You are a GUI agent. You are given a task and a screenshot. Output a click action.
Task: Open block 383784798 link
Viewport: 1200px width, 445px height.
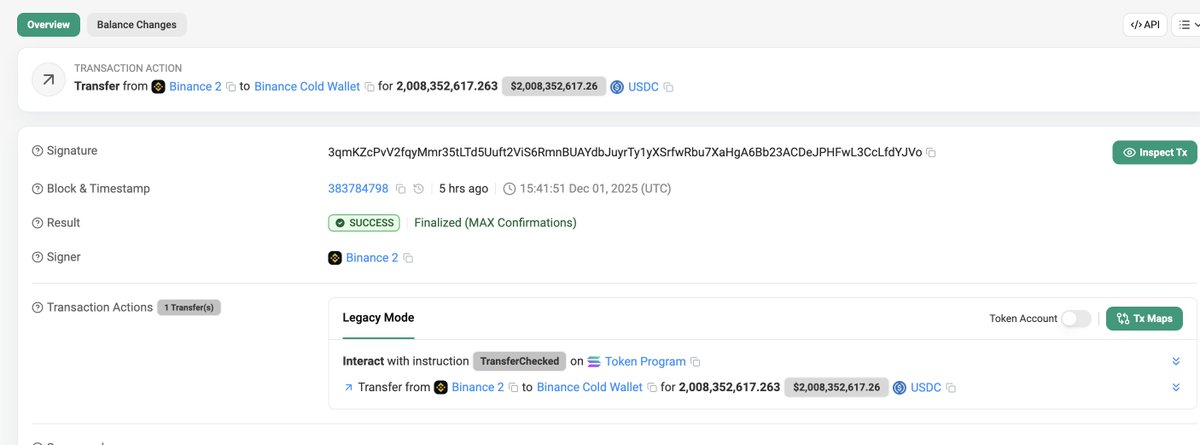coord(358,188)
